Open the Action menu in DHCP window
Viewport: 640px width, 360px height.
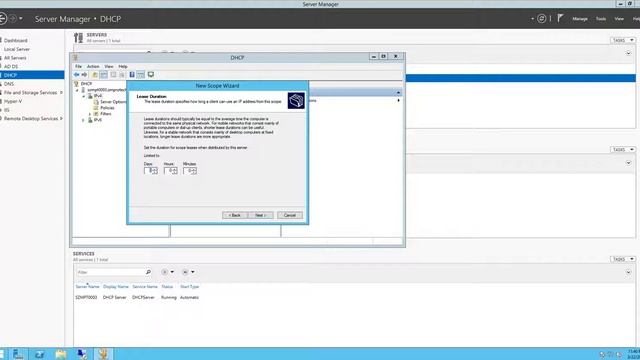93,66
